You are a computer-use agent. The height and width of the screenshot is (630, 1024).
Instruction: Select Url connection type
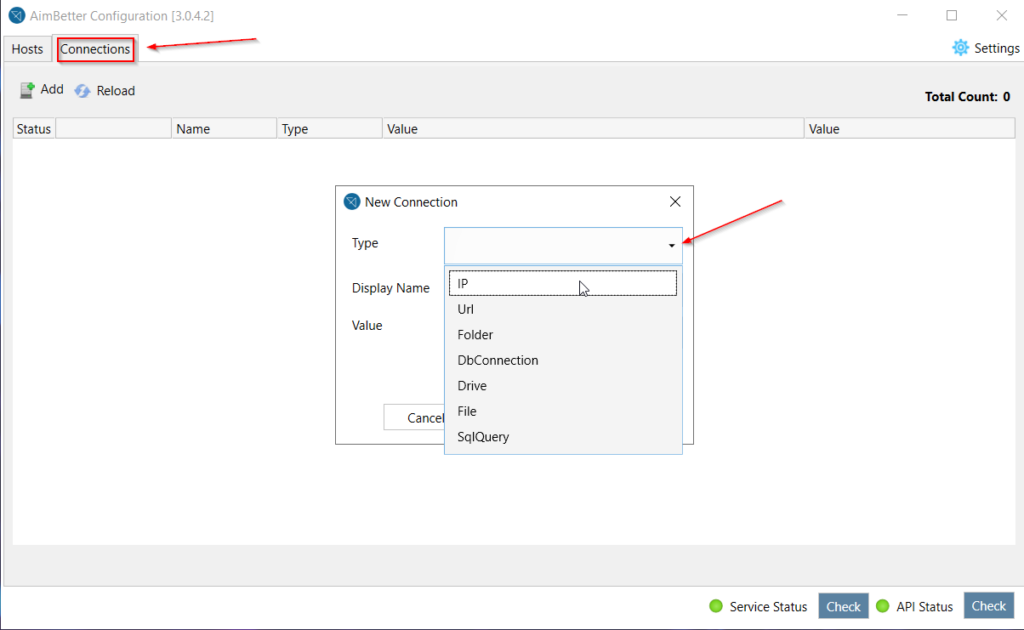(563, 309)
